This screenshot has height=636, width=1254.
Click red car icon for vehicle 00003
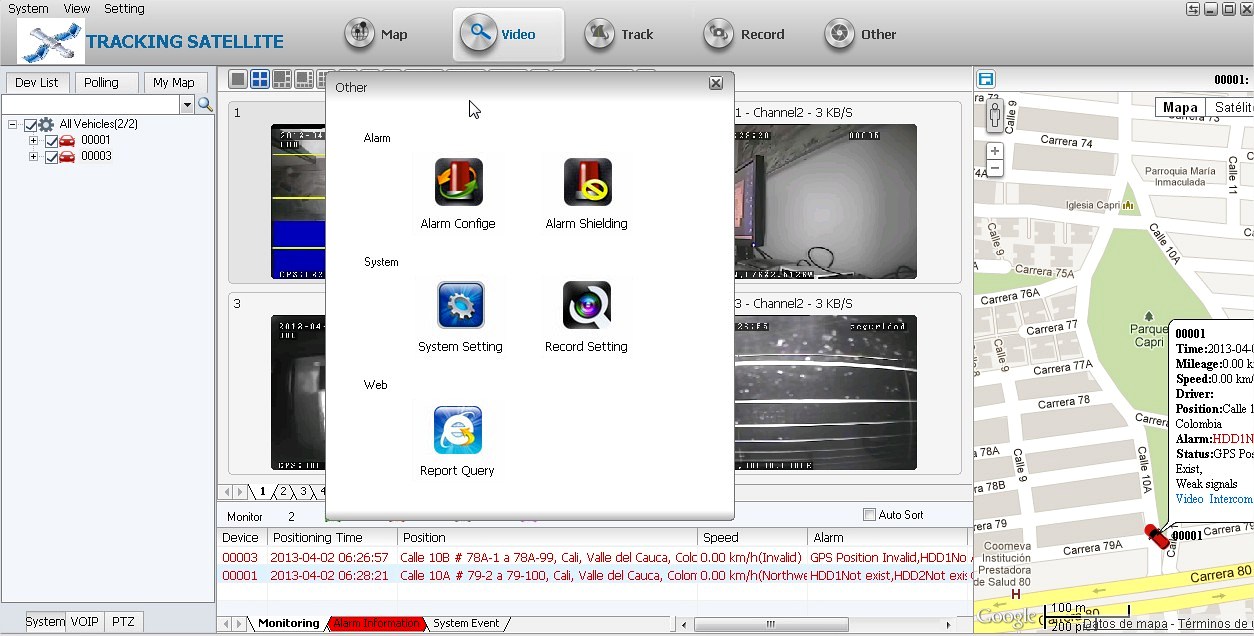click(67, 157)
